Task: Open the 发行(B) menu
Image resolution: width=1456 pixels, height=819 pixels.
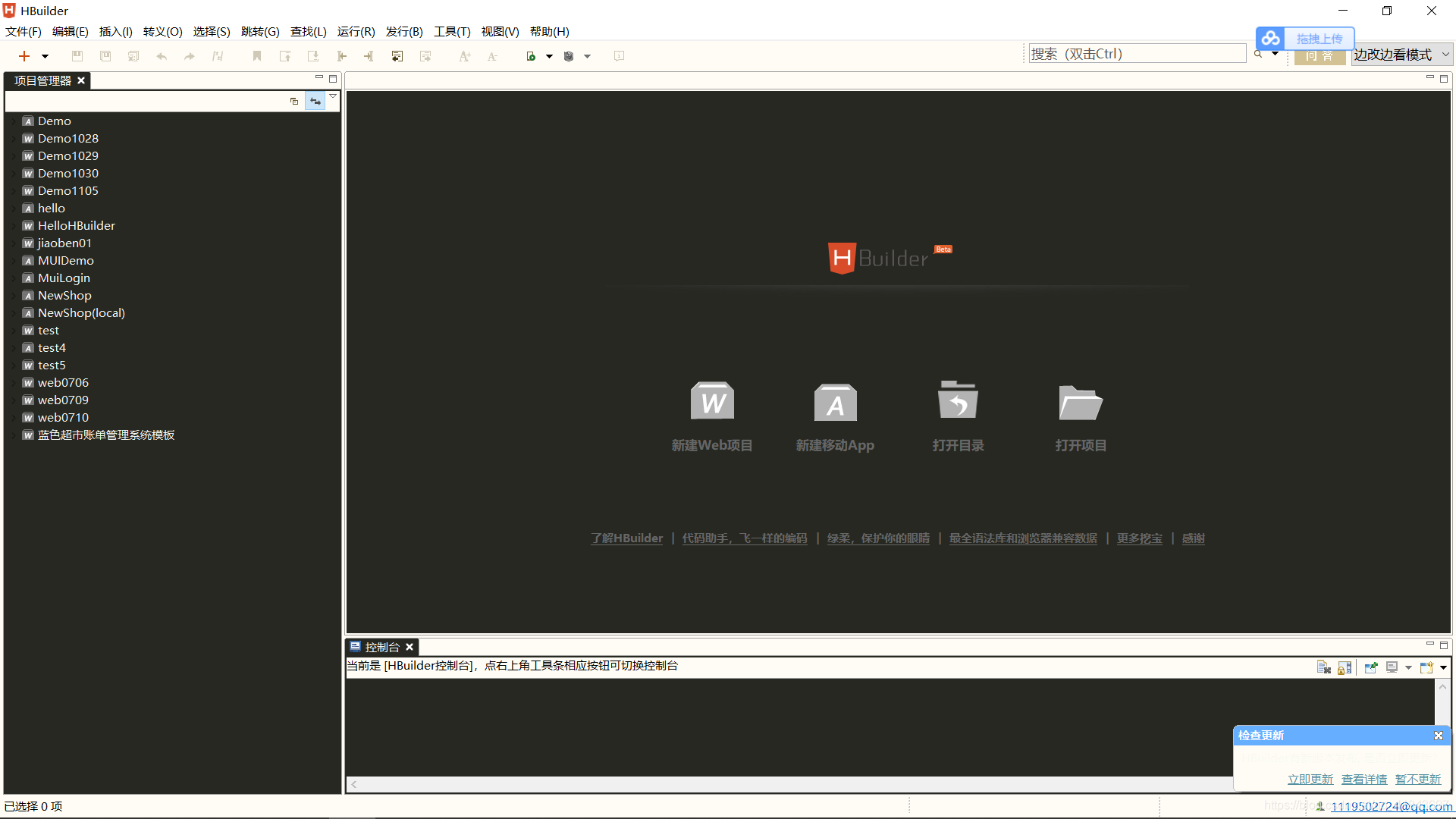Action: 404,31
